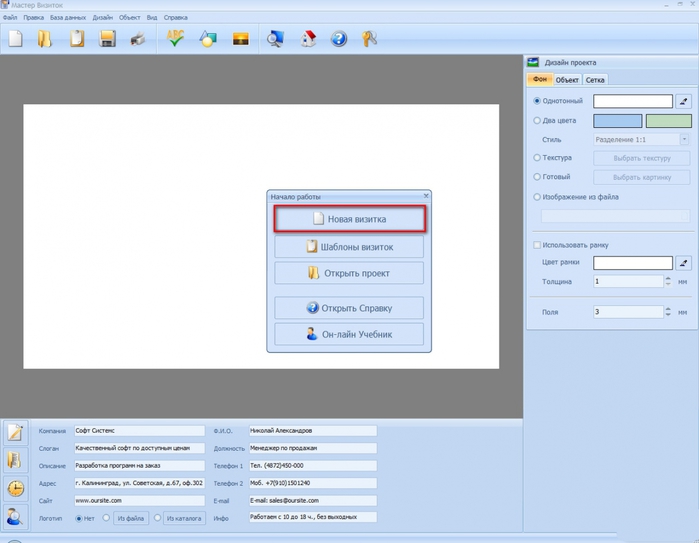Viewport: 699px width, 543px height.
Task: Click the clock sidebar icon in bottom panel
Action: [15, 488]
